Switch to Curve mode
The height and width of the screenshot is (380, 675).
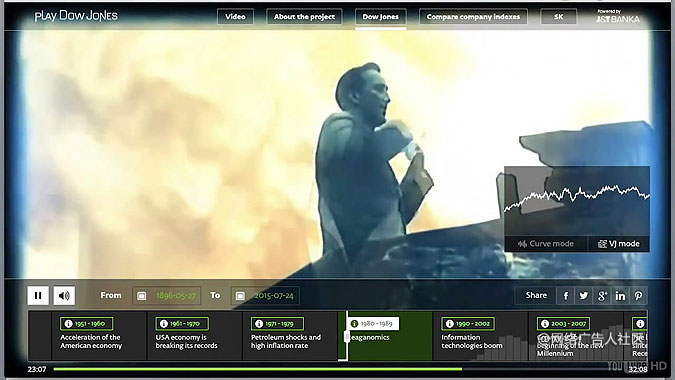(x=546, y=244)
